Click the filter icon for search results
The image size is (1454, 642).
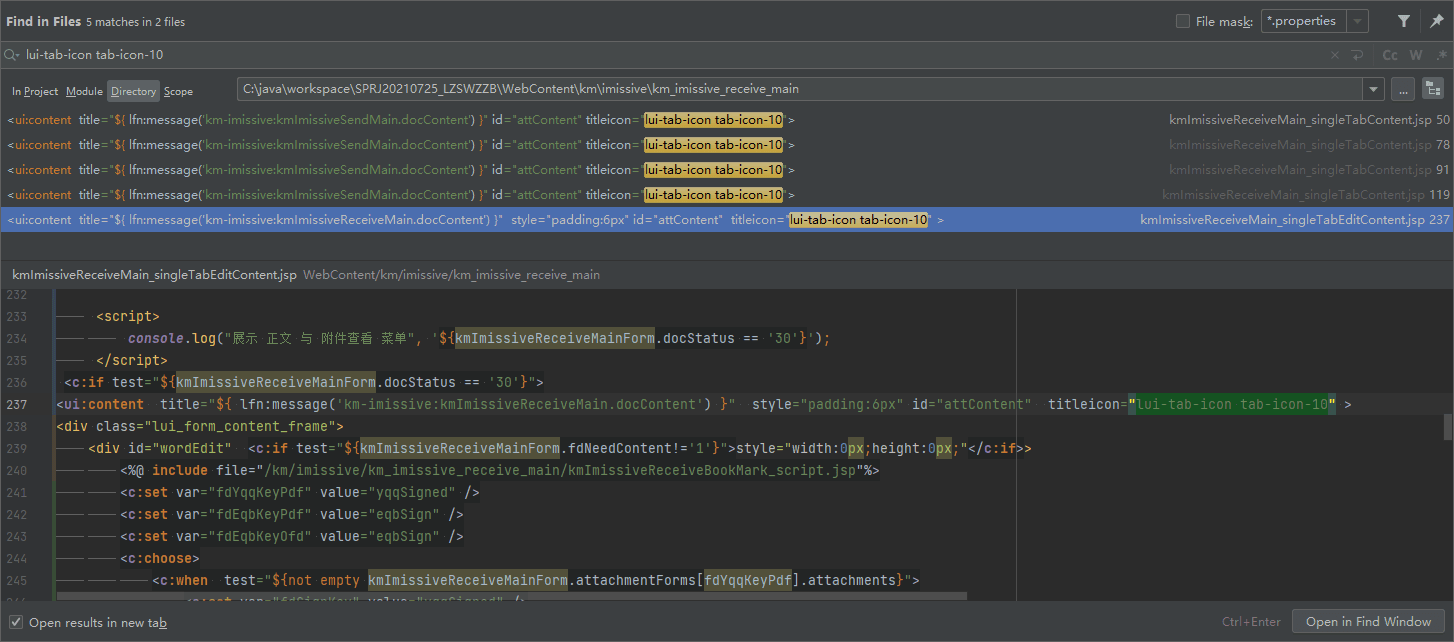click(1404, 21)
